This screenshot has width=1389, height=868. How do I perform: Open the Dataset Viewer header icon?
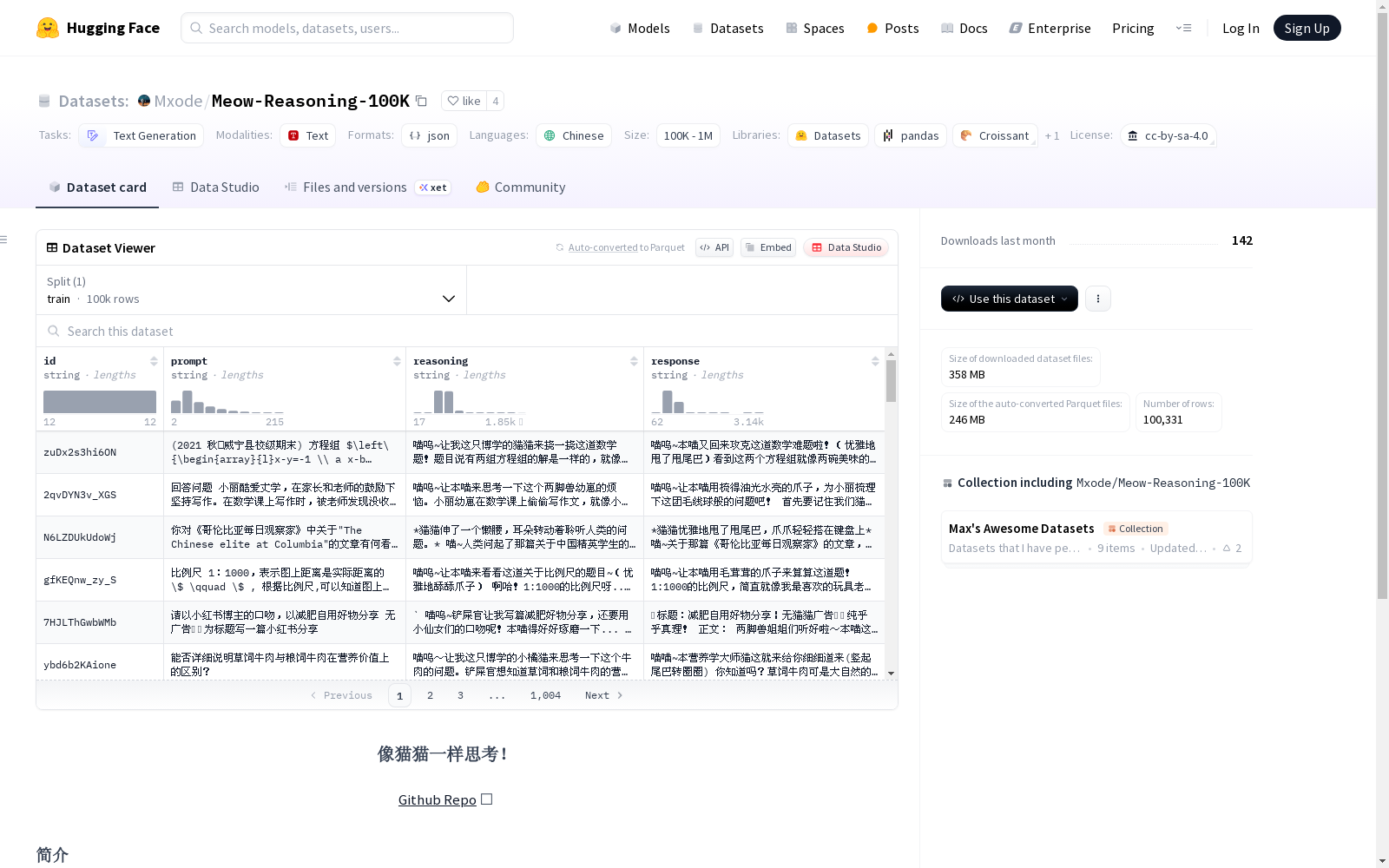pyautogui.click(x=52, y=247)
